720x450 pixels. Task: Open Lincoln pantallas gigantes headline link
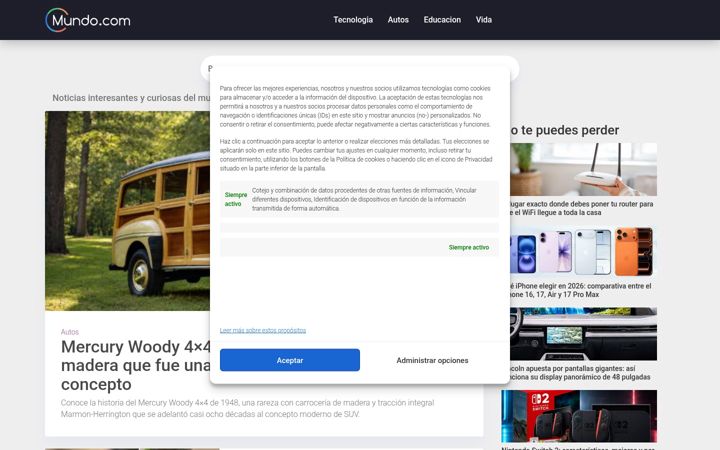[x=580, y=372]
